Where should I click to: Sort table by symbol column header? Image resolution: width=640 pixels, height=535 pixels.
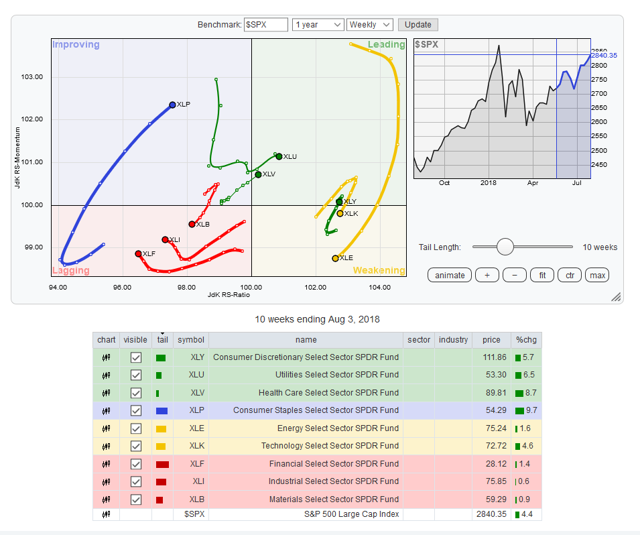click(x=191, y=340)
